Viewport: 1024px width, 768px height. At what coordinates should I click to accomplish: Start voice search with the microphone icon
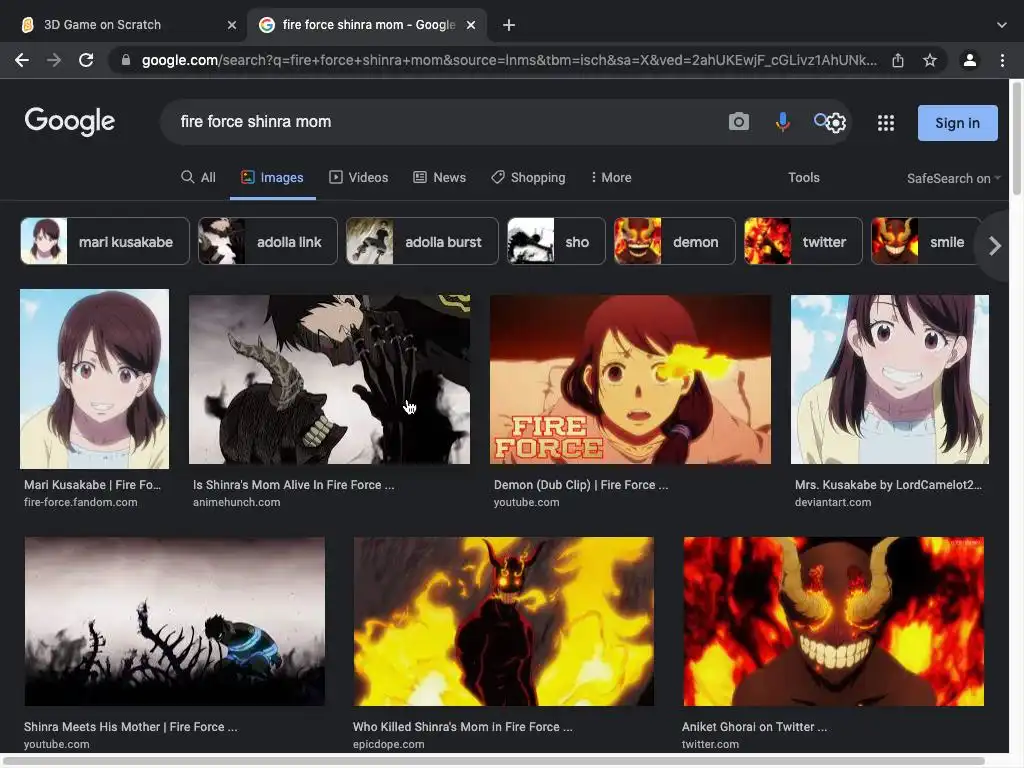[x=782, y=121]
